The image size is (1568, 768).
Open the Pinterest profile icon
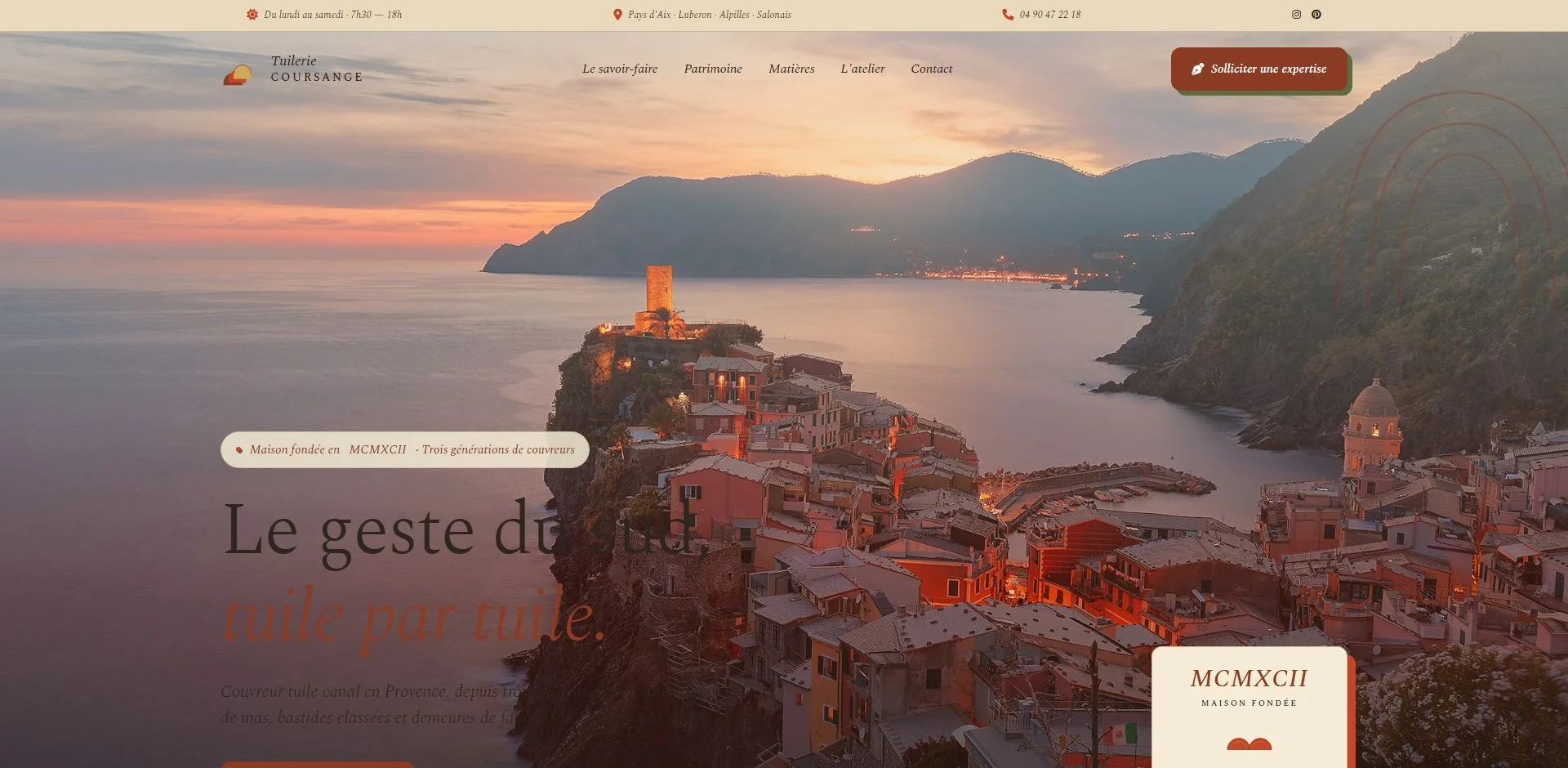[x=1316, y=15]
